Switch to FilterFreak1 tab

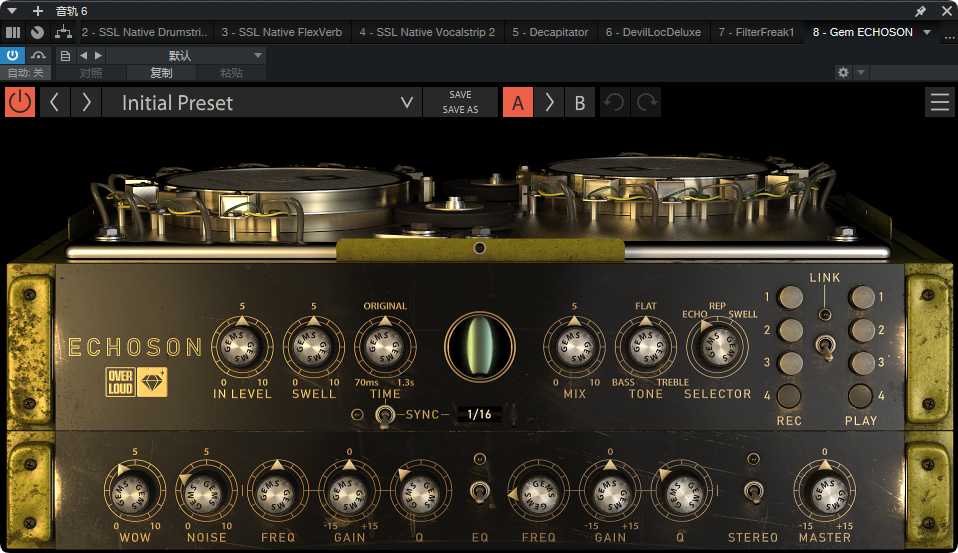756,32
